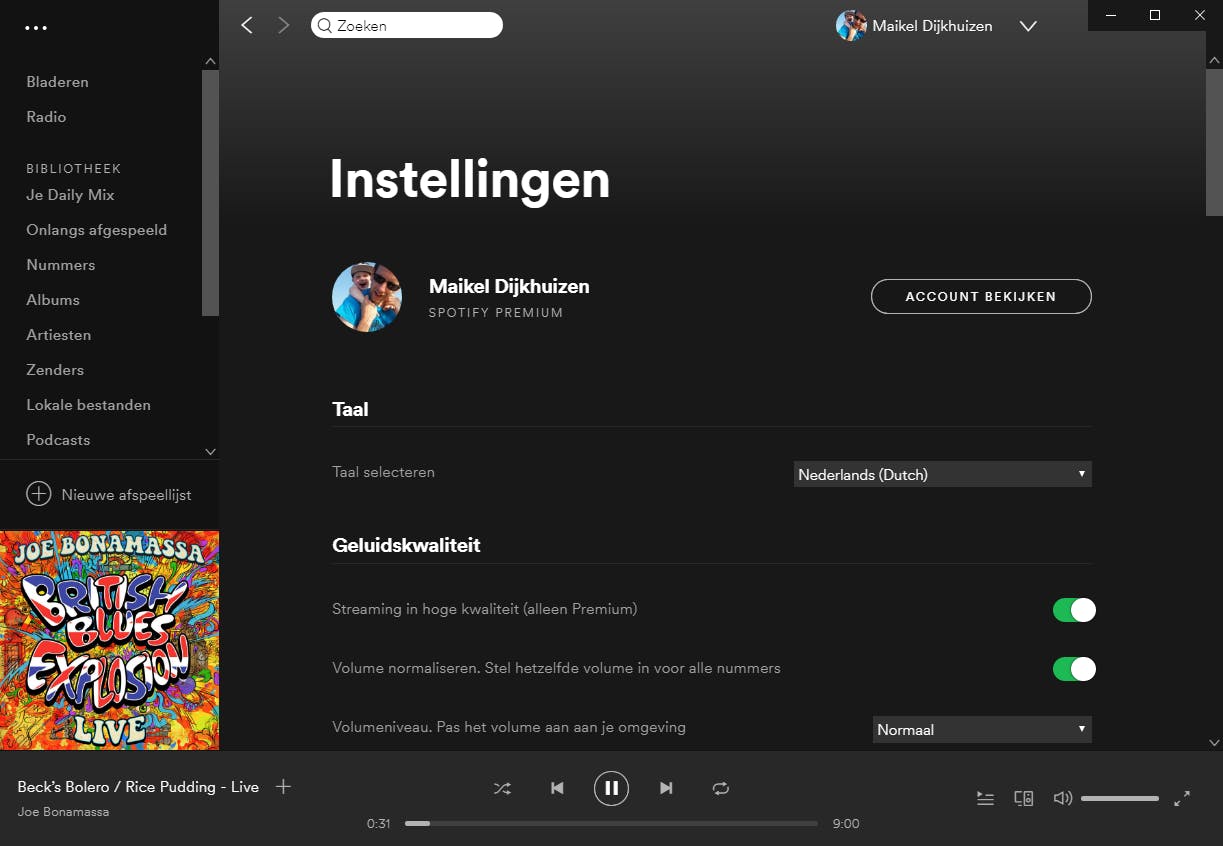Screen dimensions: 1223x846
Task: Disable streaming in hoge kwaliteit
Action: pos(1074,610)
